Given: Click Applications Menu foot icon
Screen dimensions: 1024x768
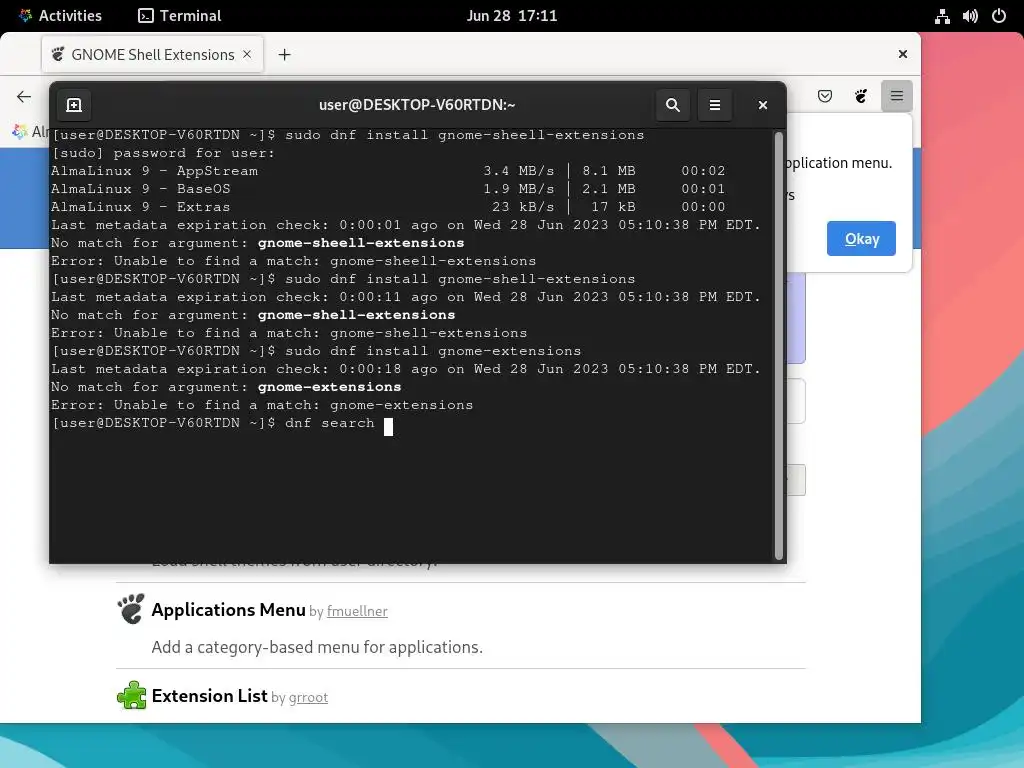Looking at the screenshot, I should [x=131, y=609].
